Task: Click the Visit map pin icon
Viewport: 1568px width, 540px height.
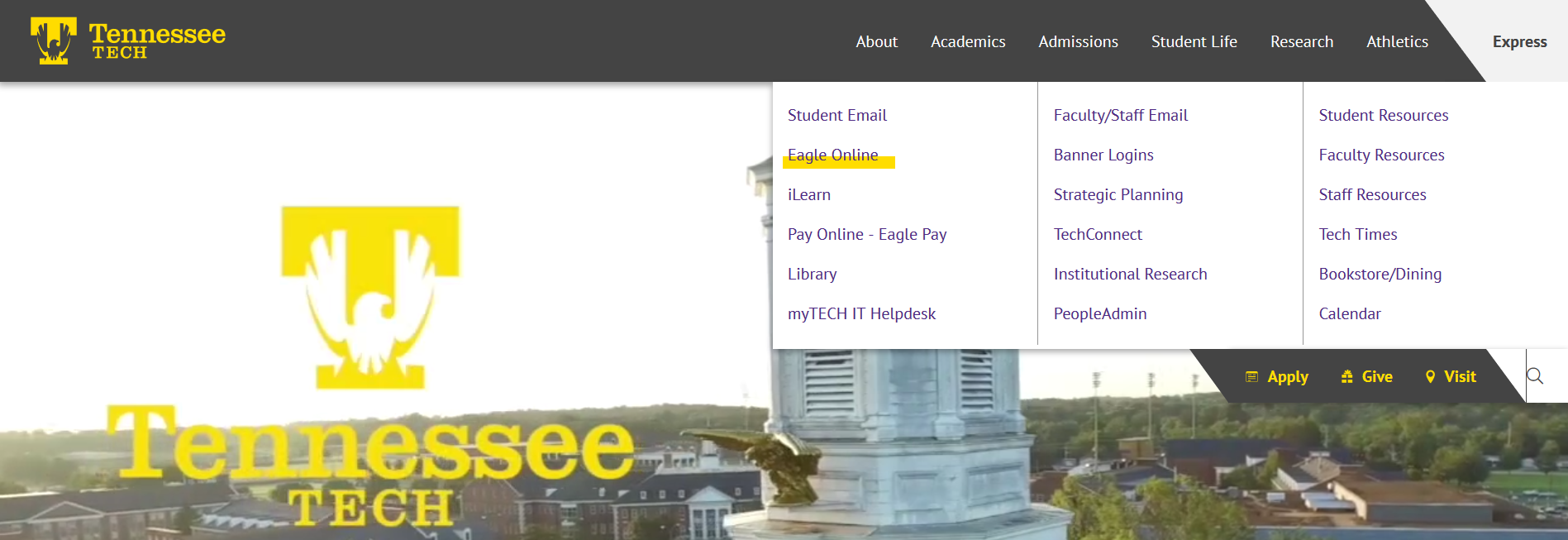Action: [x=1430, y=377]
